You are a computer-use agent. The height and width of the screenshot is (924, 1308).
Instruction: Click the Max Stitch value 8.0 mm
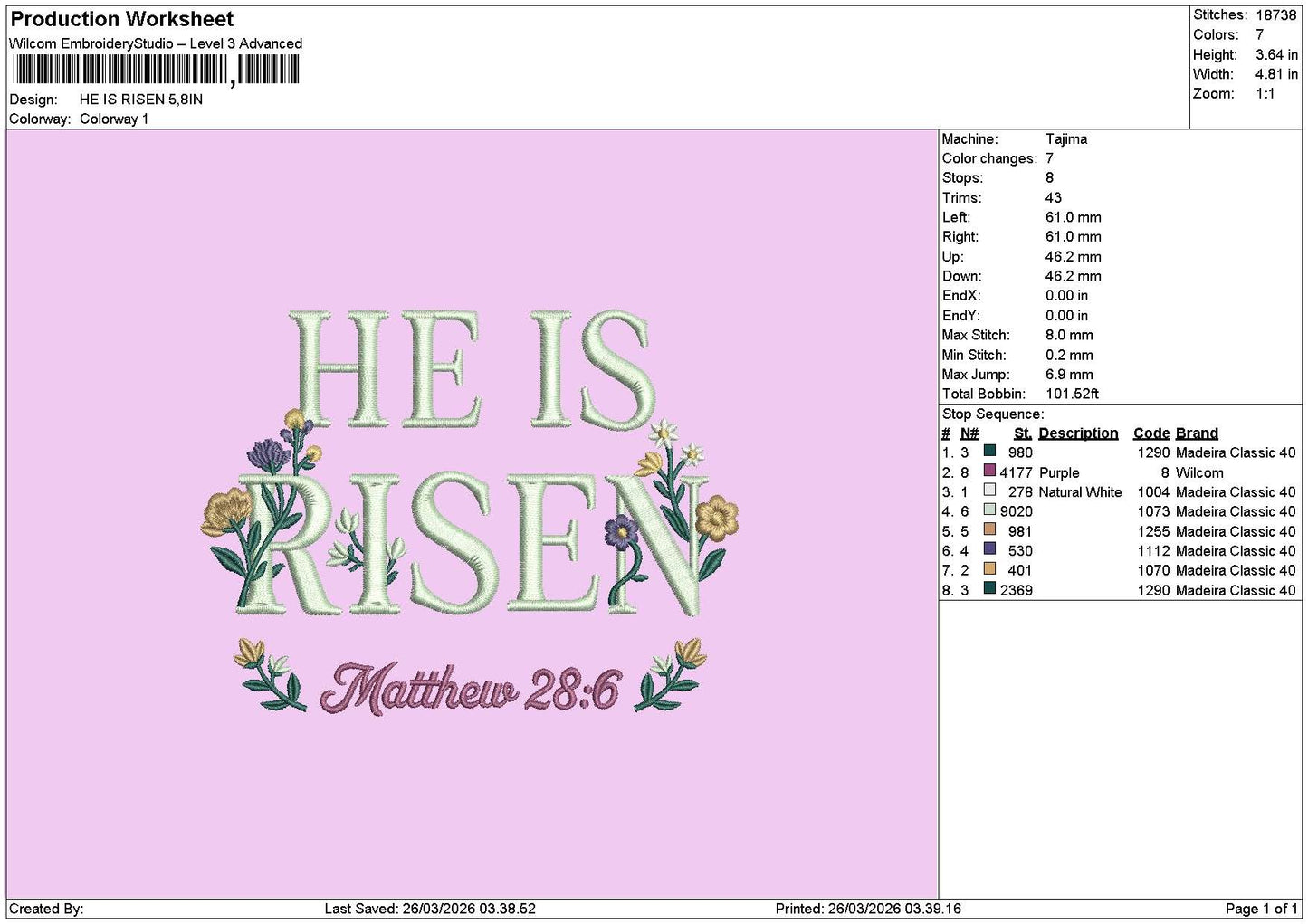[1069, 335]
